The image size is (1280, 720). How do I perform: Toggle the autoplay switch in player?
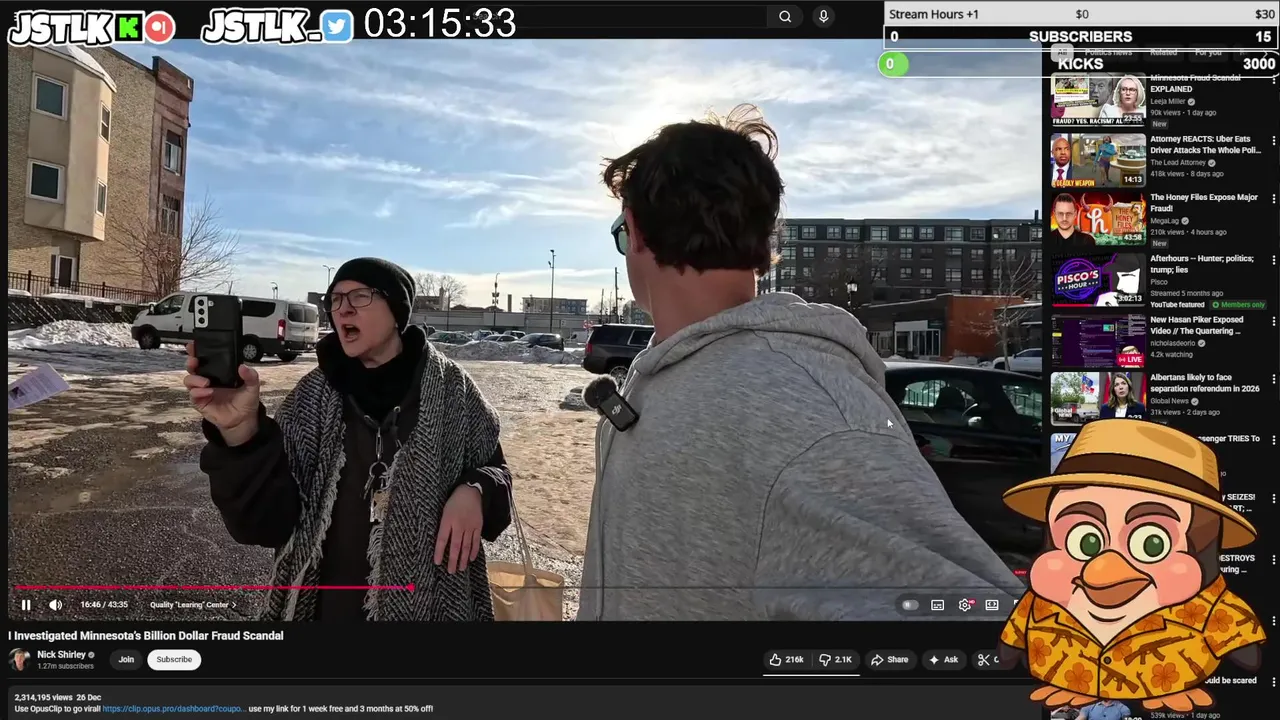909,605
